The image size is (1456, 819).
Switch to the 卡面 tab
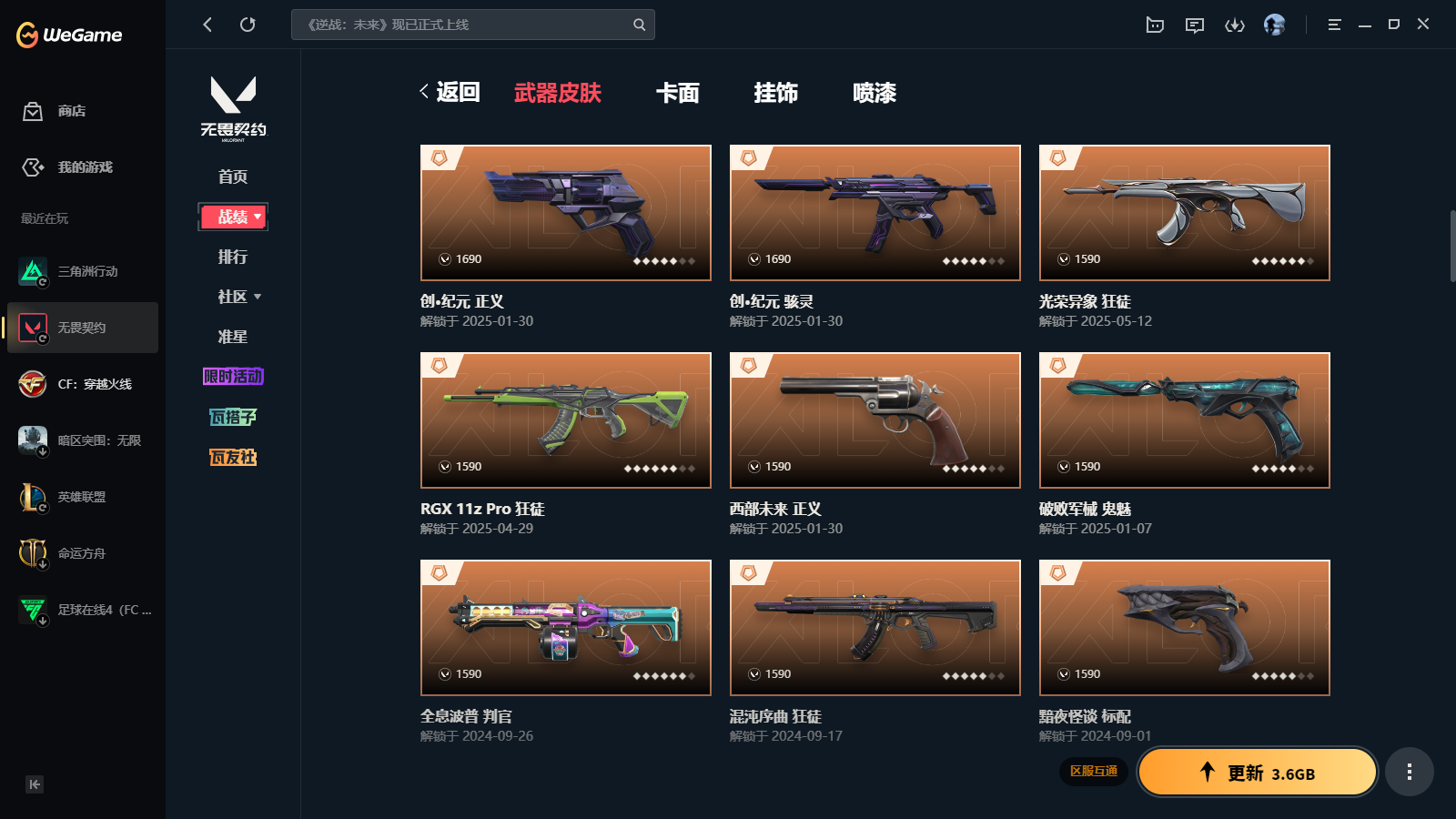click(678, 93)
